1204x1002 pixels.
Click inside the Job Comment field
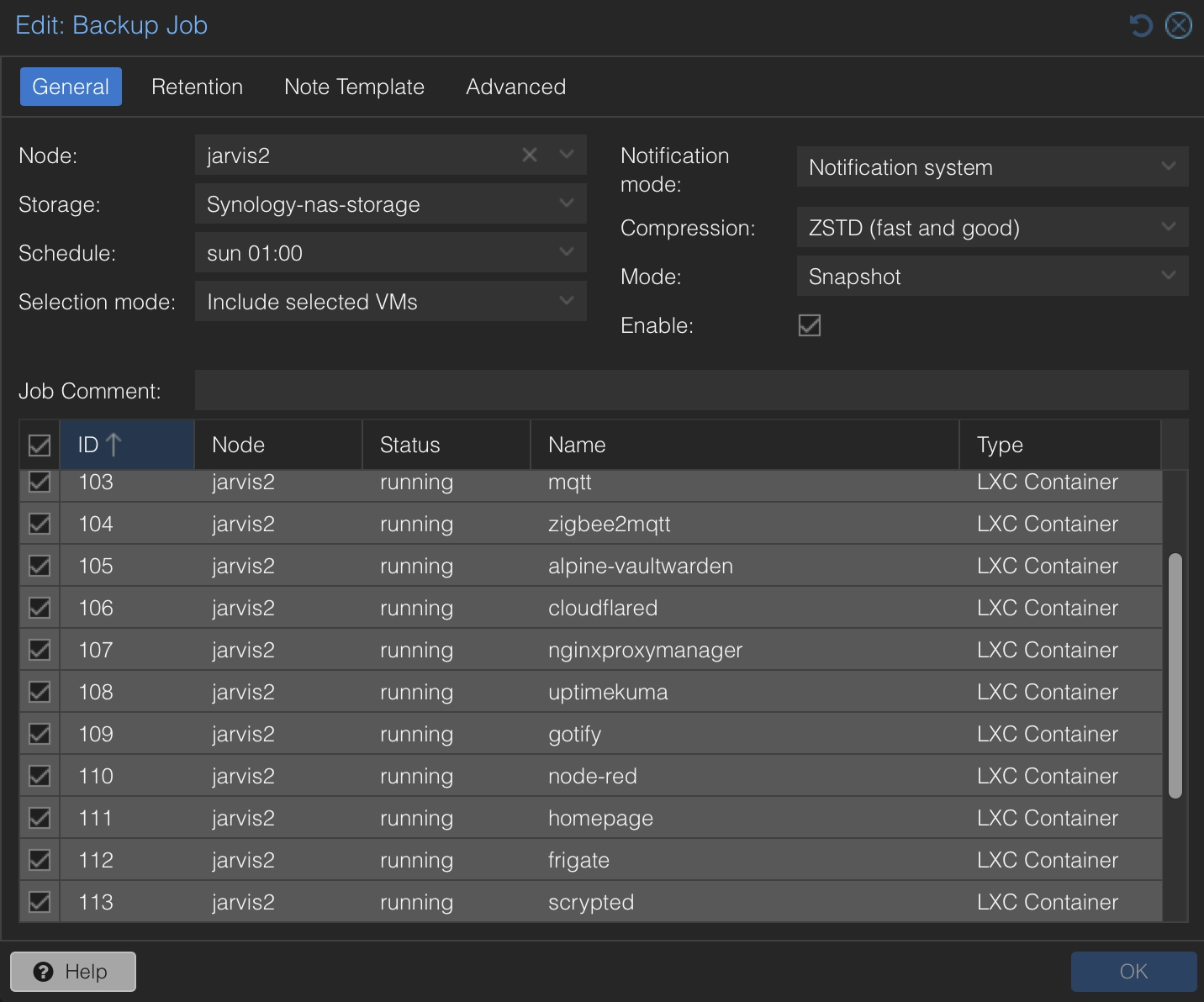(x=689, y=390)
